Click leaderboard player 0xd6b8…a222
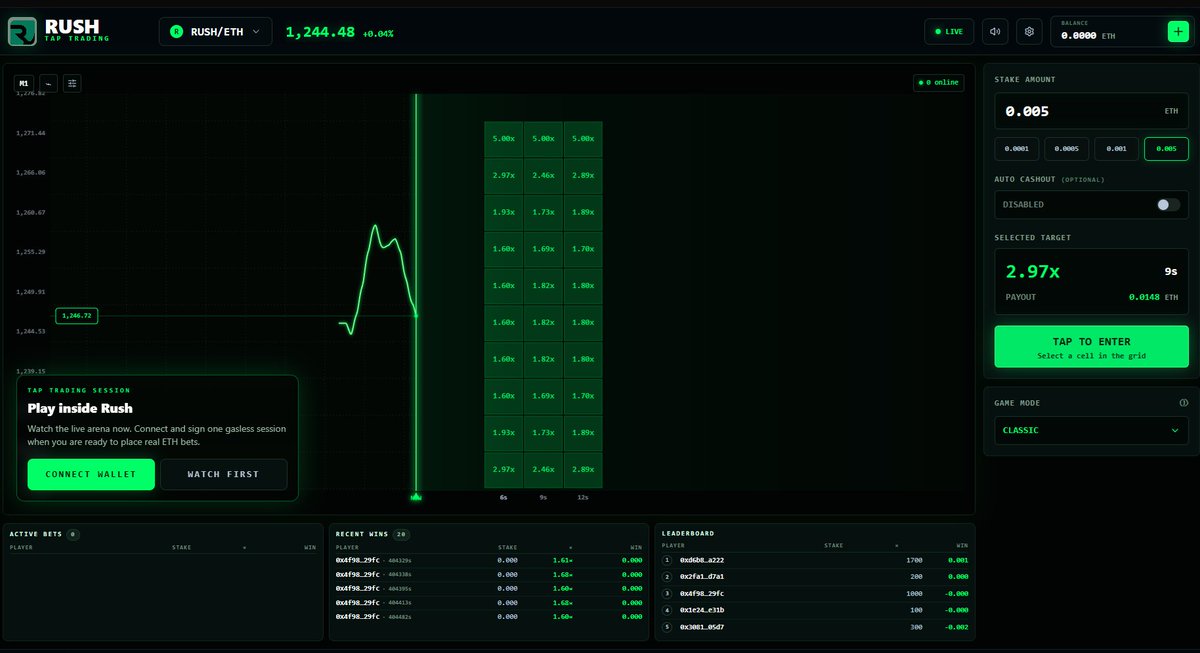1200x653 pixels. coord(701,560)
